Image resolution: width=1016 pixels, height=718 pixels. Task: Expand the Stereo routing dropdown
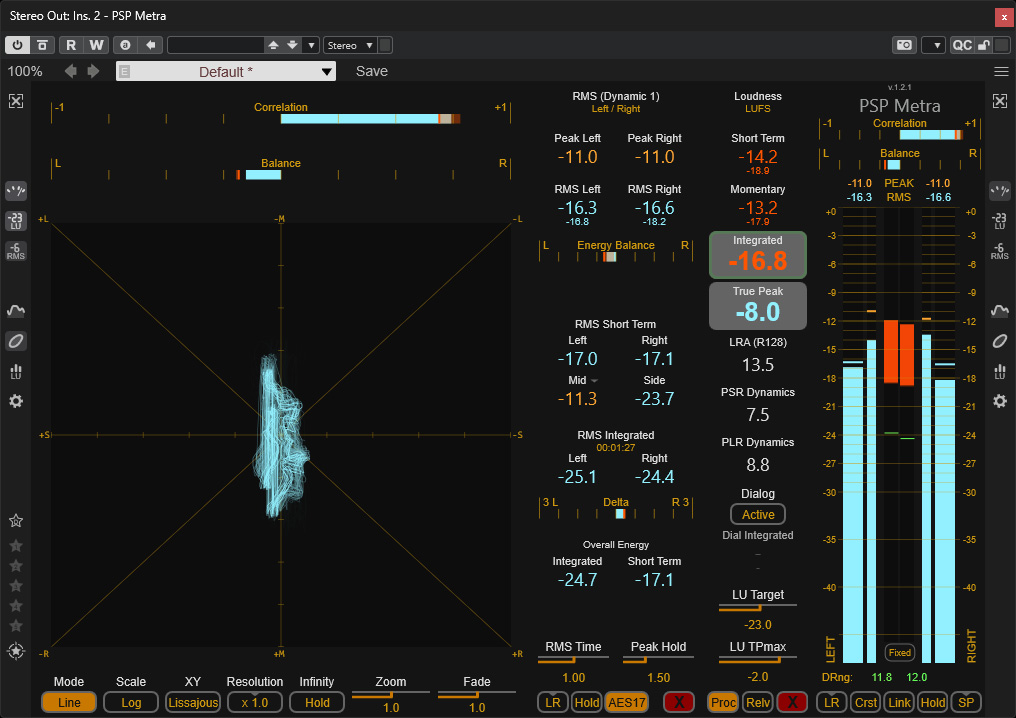351,45
